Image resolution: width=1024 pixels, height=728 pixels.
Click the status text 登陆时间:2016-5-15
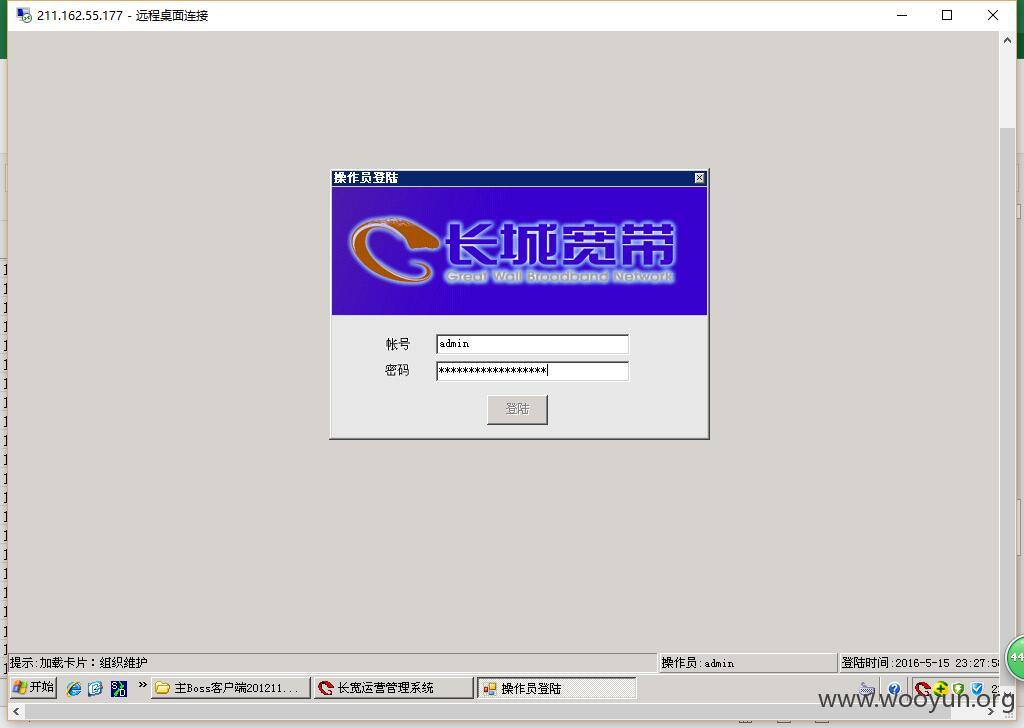920,663
